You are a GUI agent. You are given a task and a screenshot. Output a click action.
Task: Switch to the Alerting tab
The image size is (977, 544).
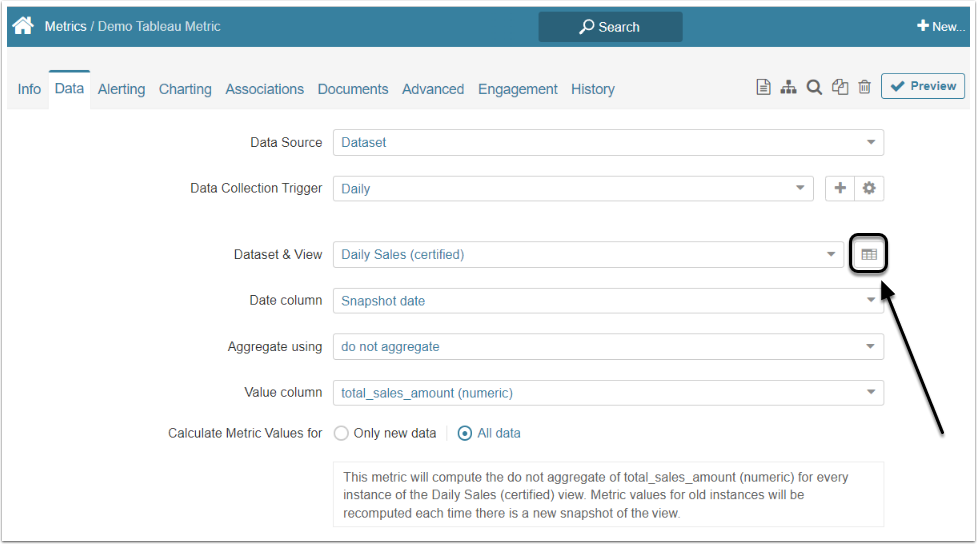coord(121,89)
